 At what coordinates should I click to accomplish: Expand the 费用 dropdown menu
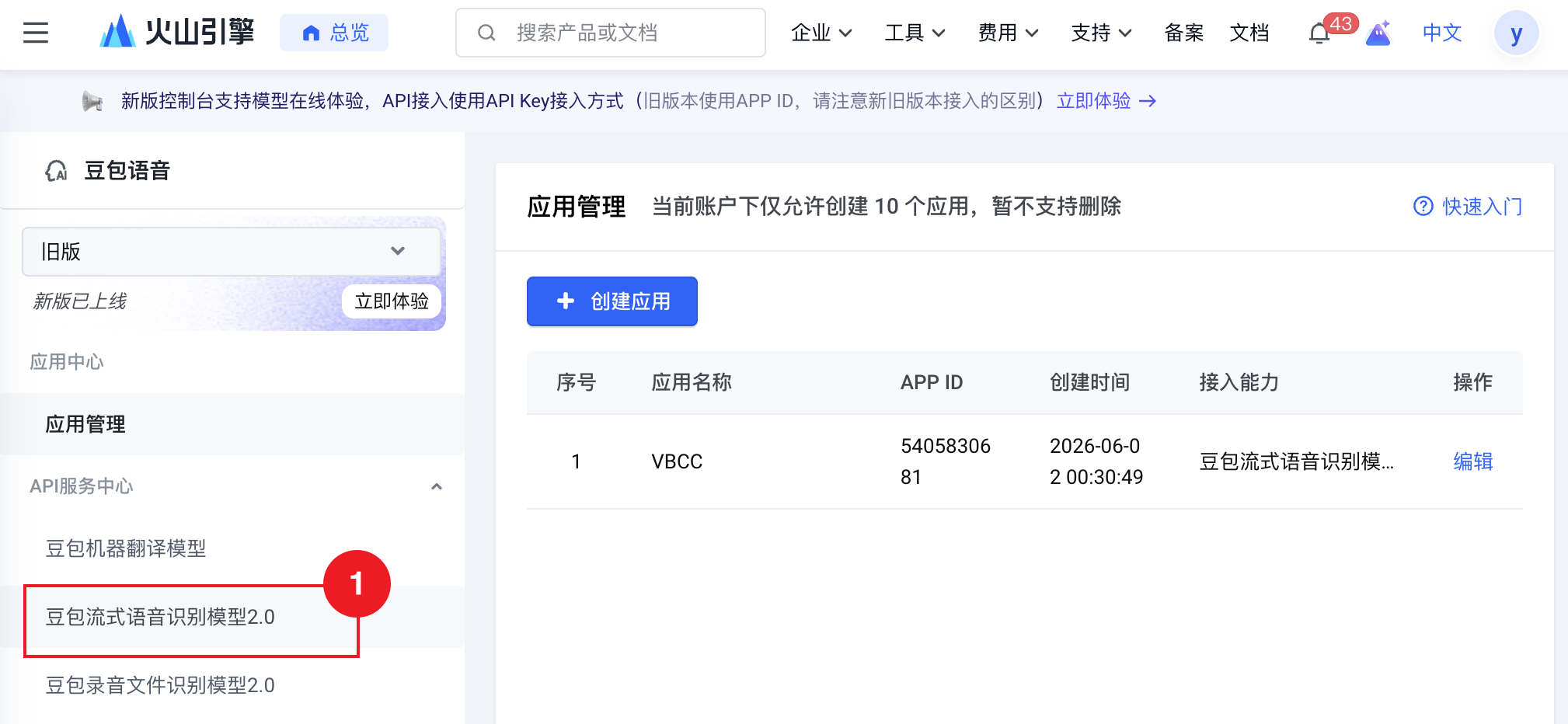[x=1008, y=33]
